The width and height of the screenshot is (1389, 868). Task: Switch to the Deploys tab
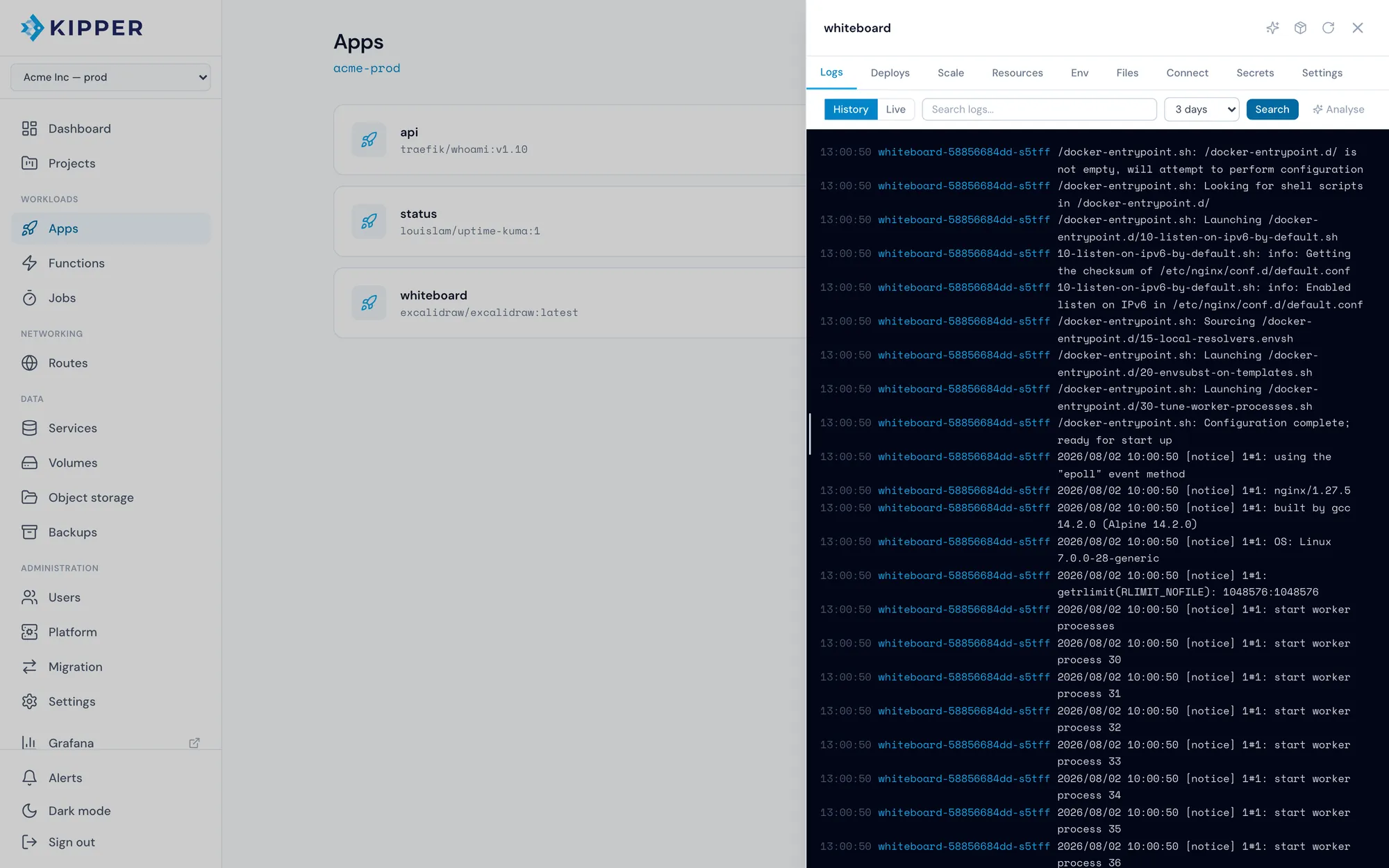point(890,73)
